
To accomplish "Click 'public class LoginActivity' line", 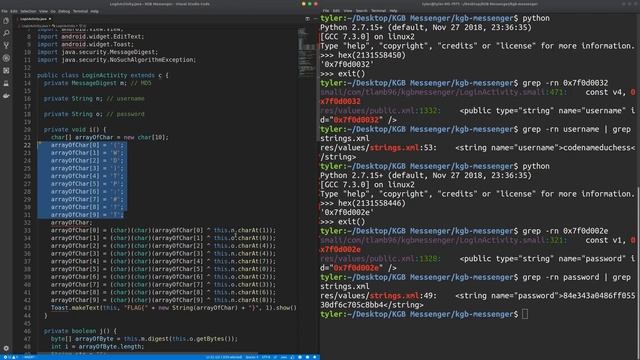I will pyautogui.click(x=102, y=75).
